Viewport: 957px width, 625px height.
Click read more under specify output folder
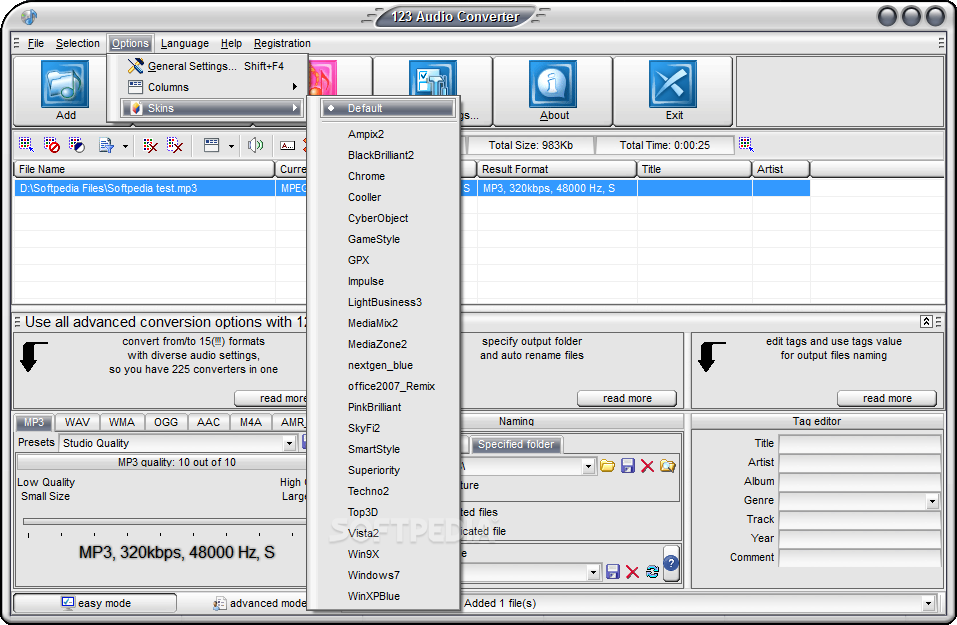click(x=627, y=399)
